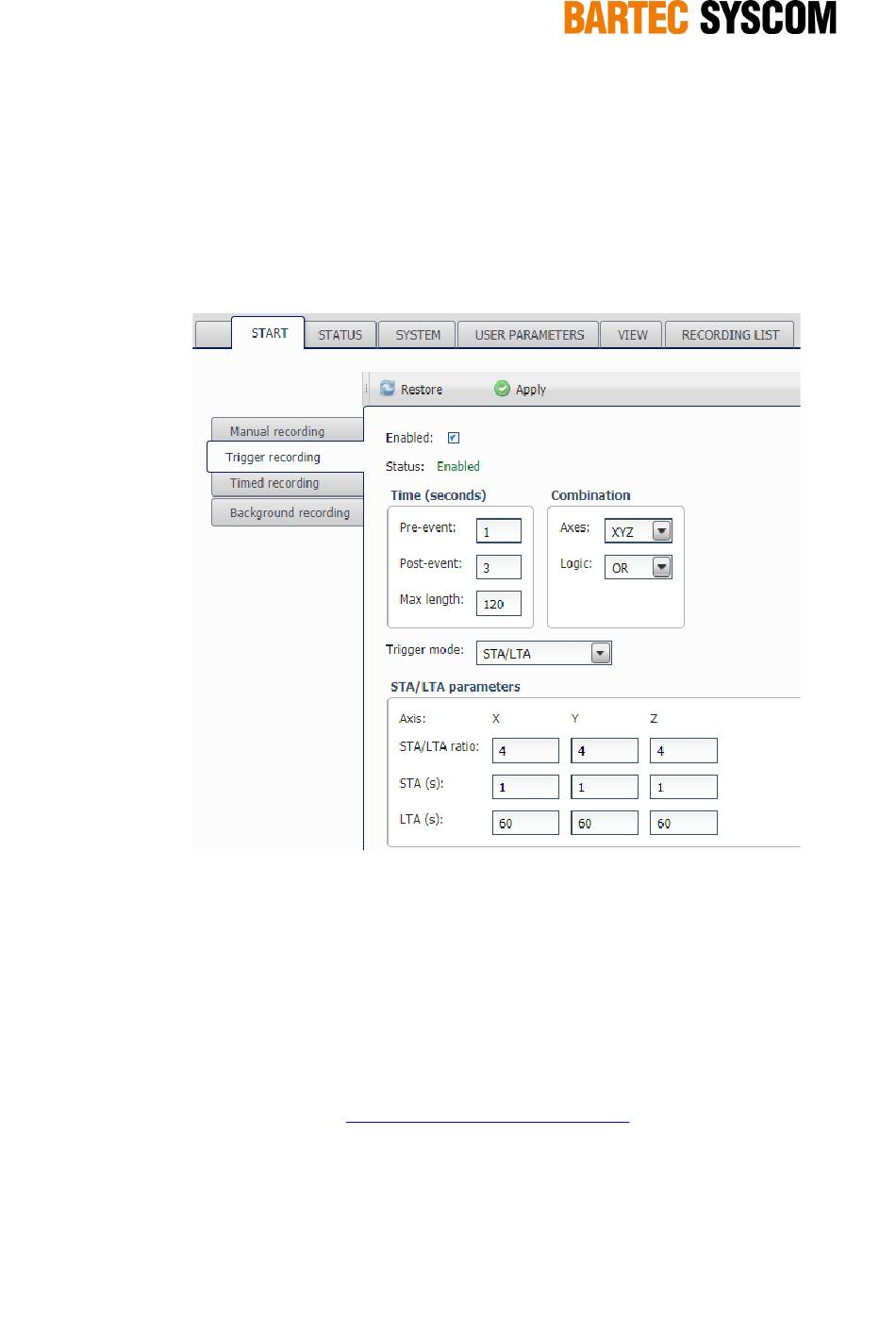Go to USER PARAMETERS tab
Image resolution: width=896 pixels, height=1319 pixels.
(x=529, y=335)
